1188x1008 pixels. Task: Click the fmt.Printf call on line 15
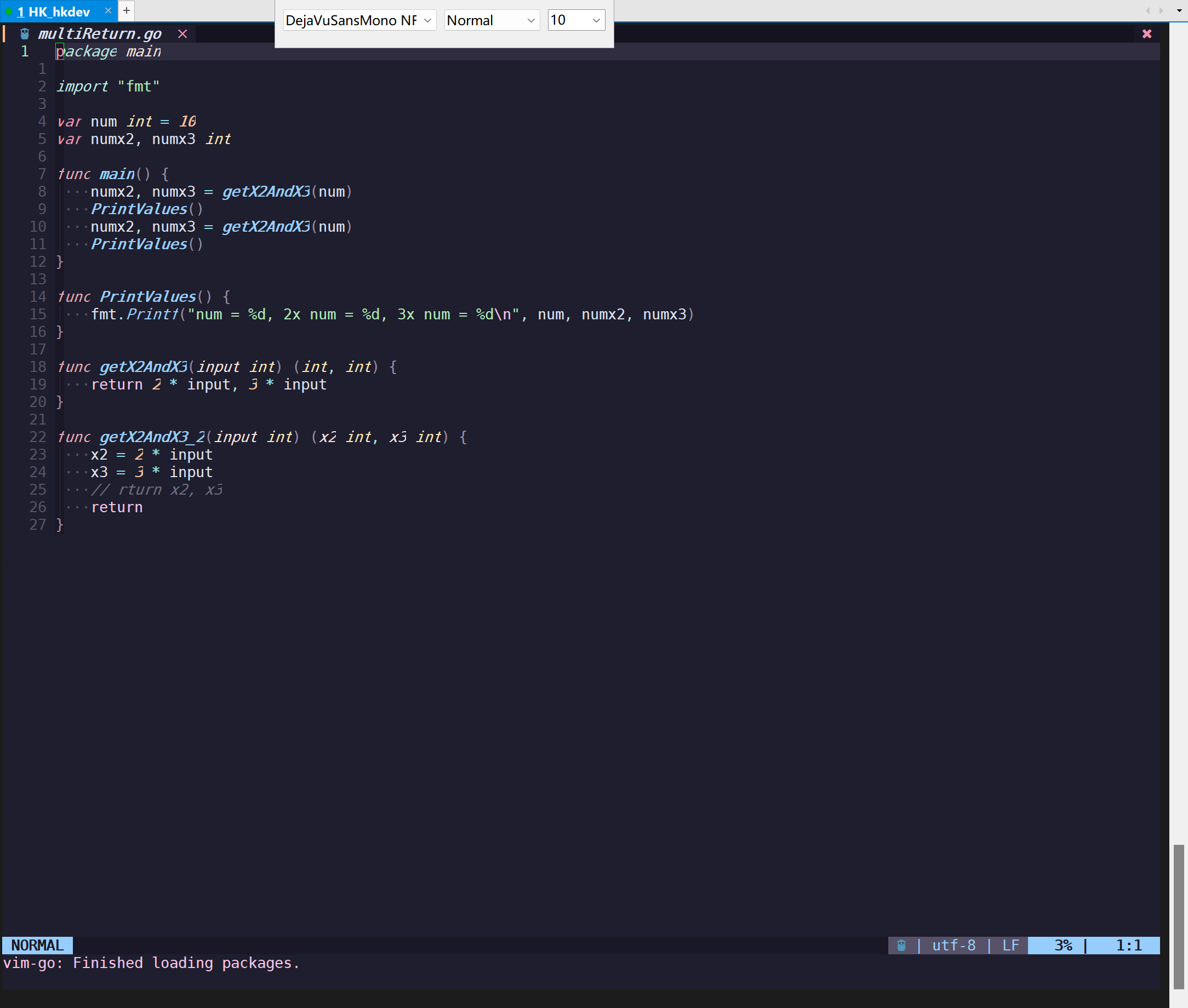392,314
